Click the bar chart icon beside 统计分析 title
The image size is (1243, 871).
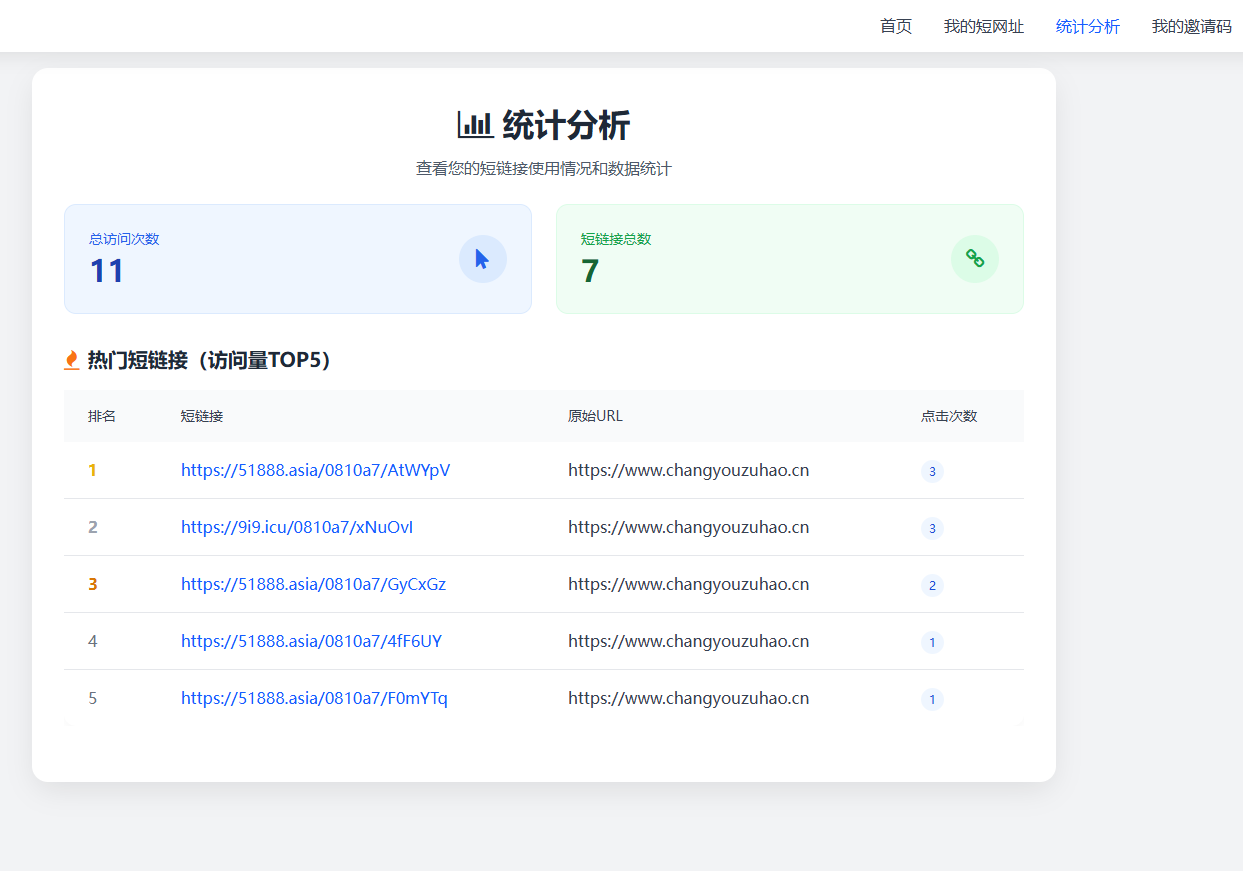[475, 125]
